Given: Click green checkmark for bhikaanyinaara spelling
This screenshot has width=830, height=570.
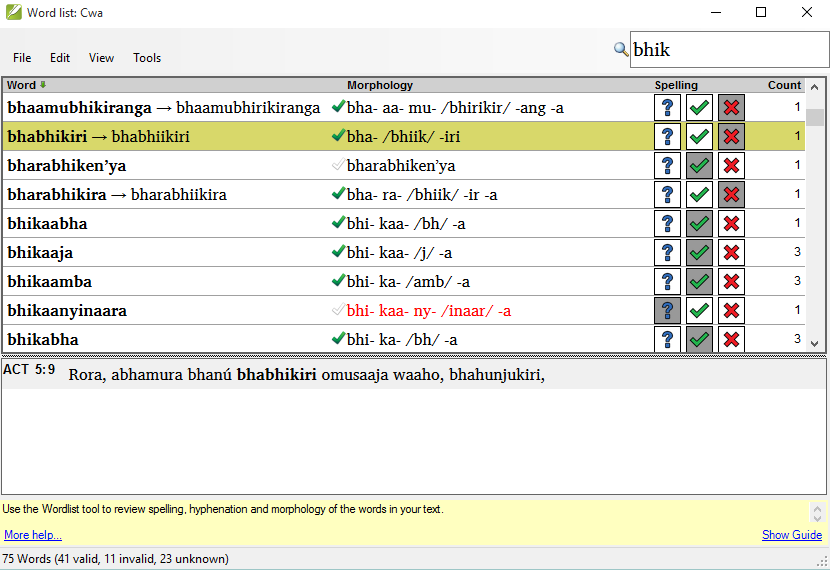Looking at the screenshot, I should [699, 310].
